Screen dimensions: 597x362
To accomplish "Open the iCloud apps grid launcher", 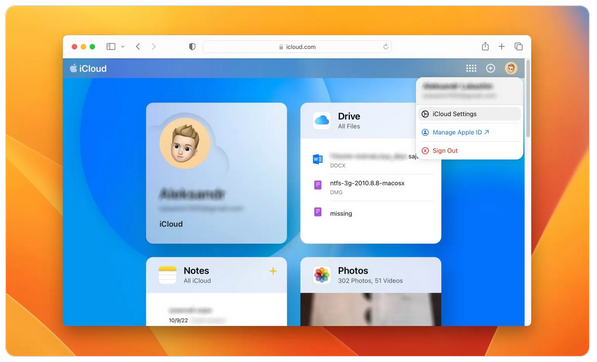I will [x=471, y=69].
